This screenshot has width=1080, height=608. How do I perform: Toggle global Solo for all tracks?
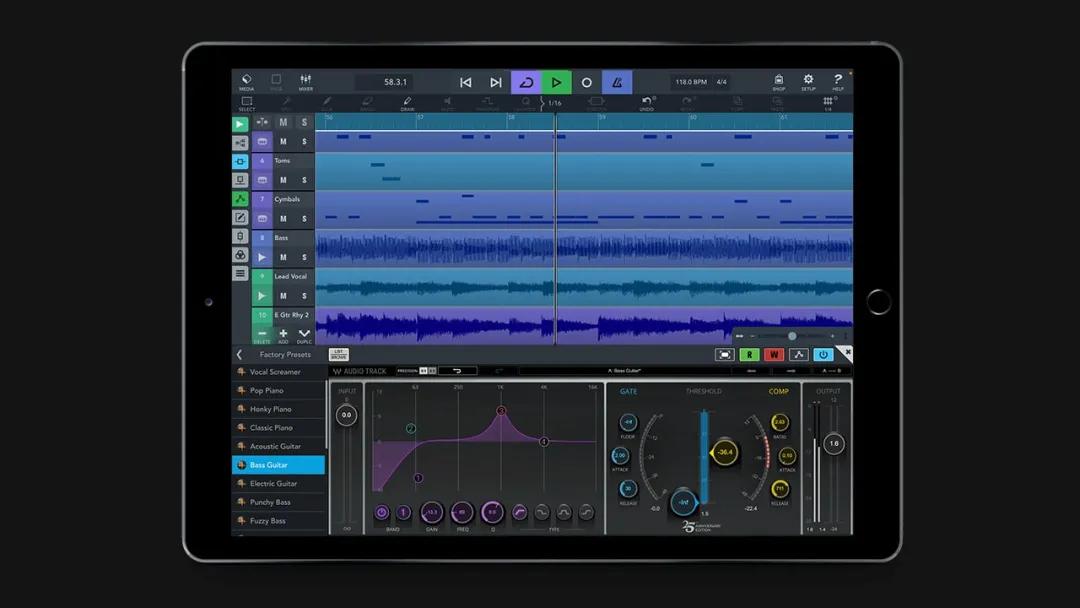click(304, 123)
